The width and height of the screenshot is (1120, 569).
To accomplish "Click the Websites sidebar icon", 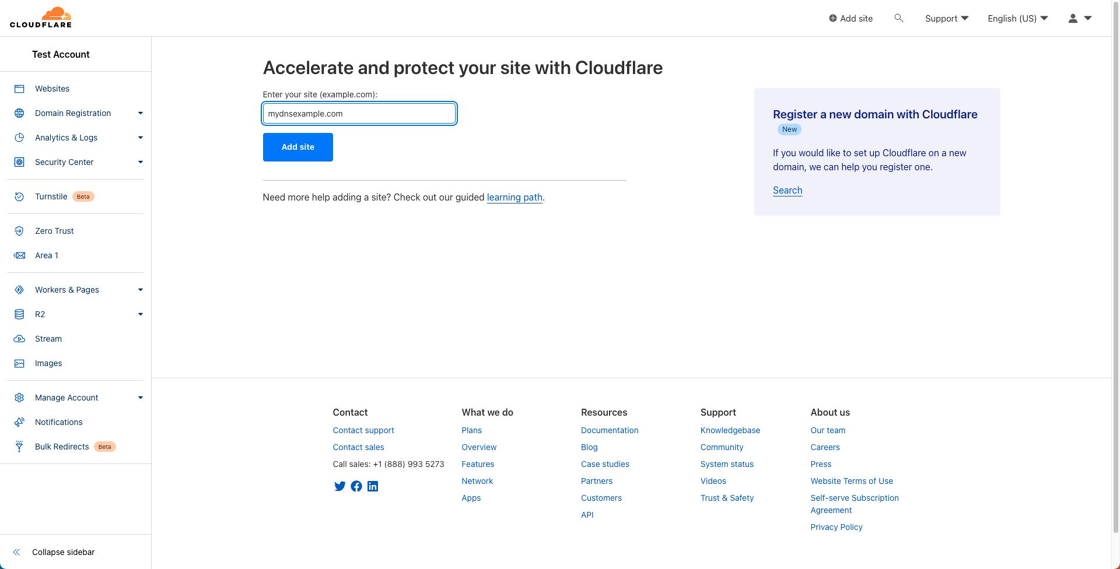I will pyautogui.click(x=19, y=89).
